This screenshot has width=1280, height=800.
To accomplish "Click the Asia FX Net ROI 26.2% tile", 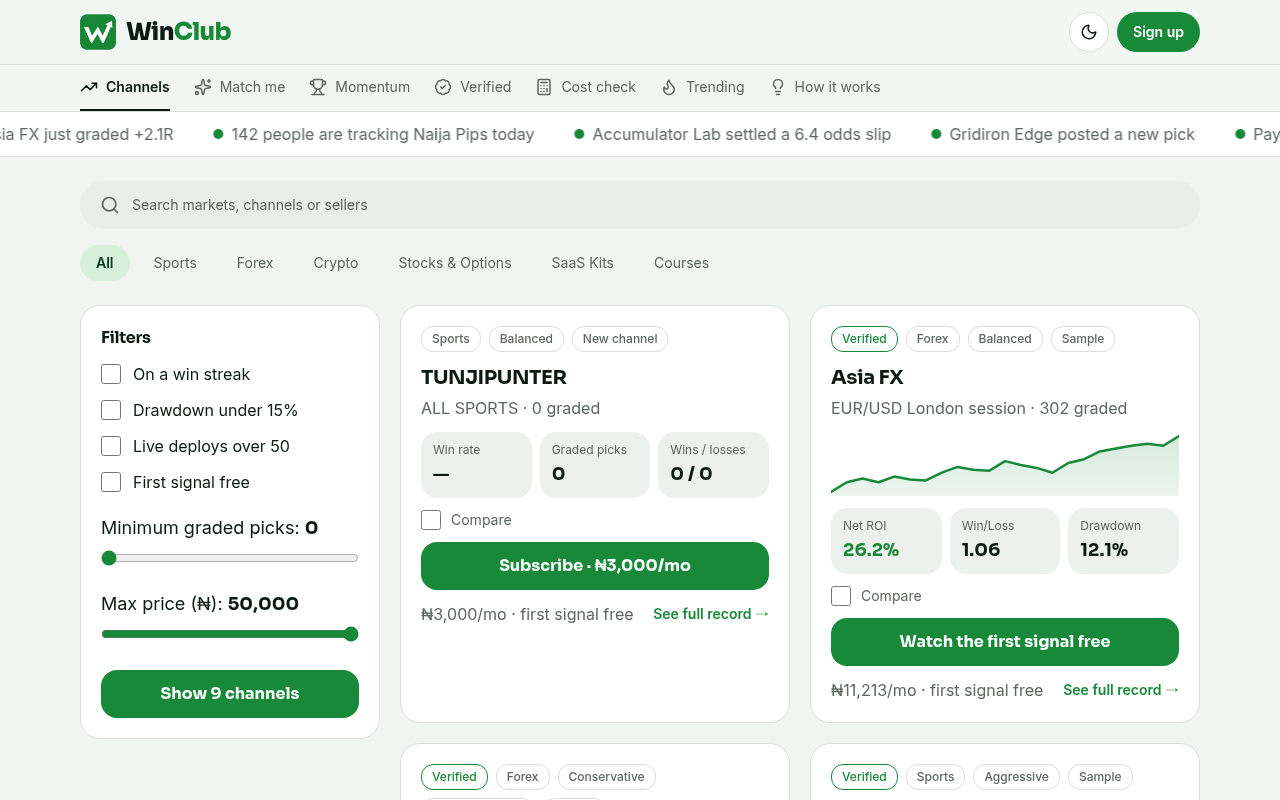I will tap(886, 541).
